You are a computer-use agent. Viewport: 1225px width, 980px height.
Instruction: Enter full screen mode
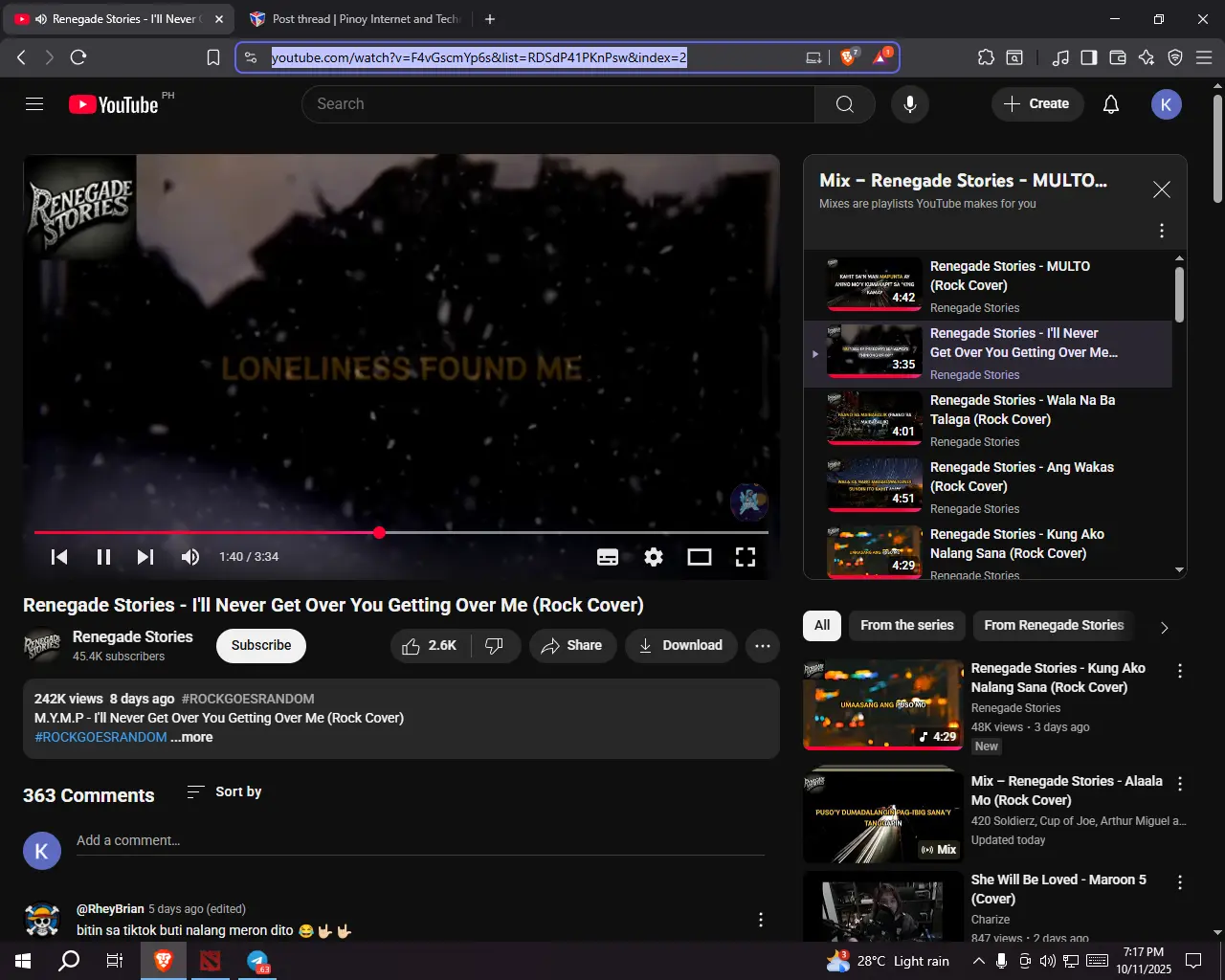click(x=746, y=557)
